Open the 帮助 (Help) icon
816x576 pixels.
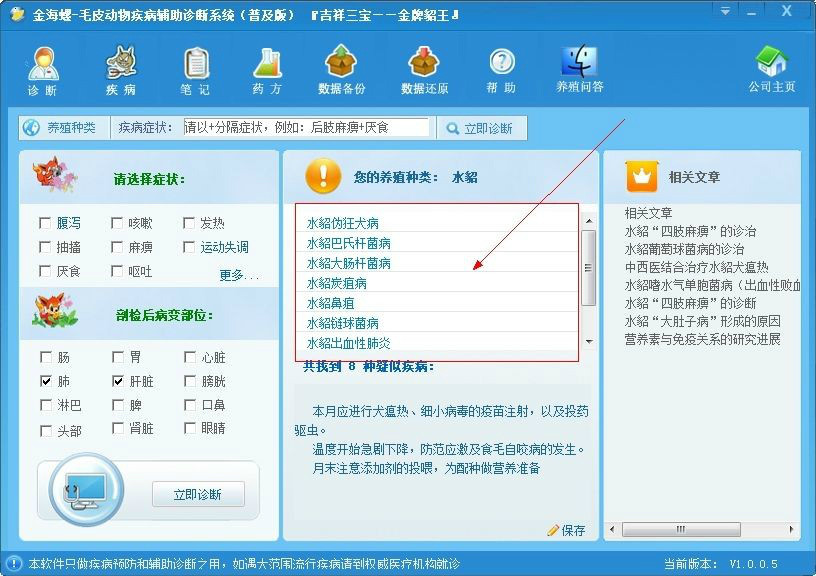coord(501,70)
